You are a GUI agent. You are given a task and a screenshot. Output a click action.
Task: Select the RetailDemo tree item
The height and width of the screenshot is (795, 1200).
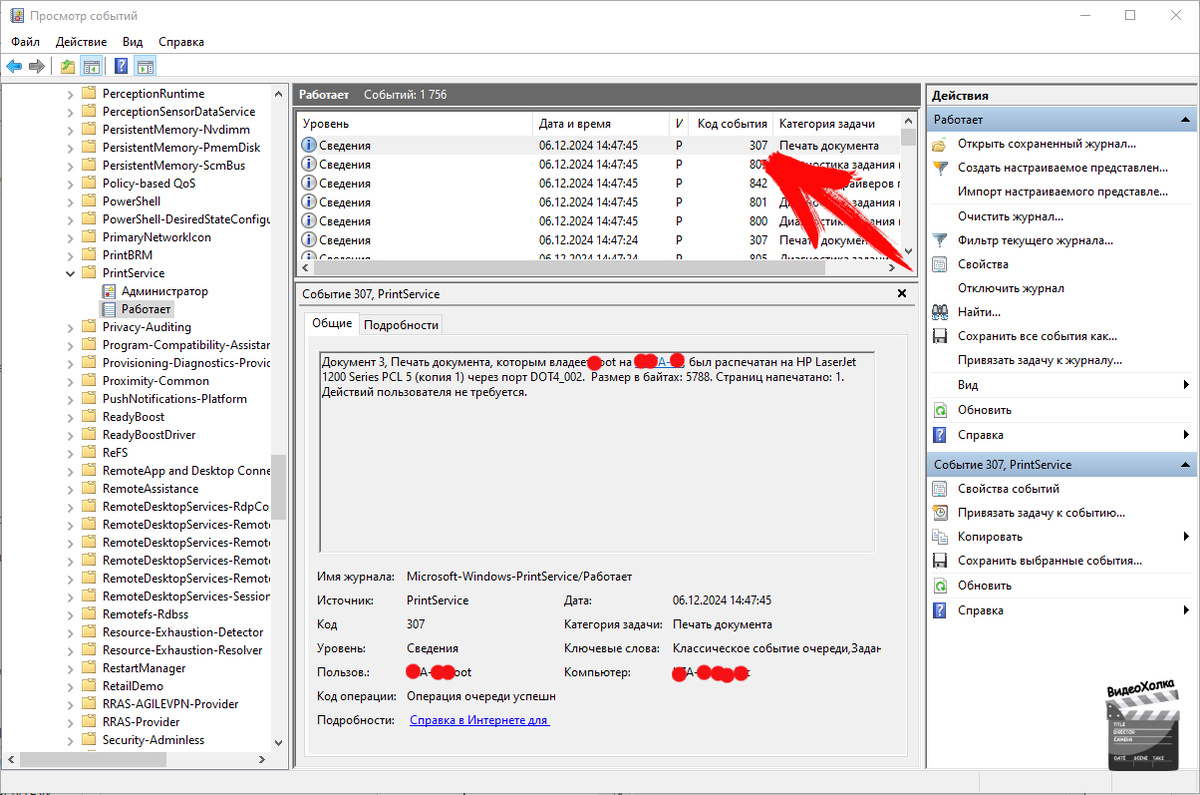tap(133, 686)
